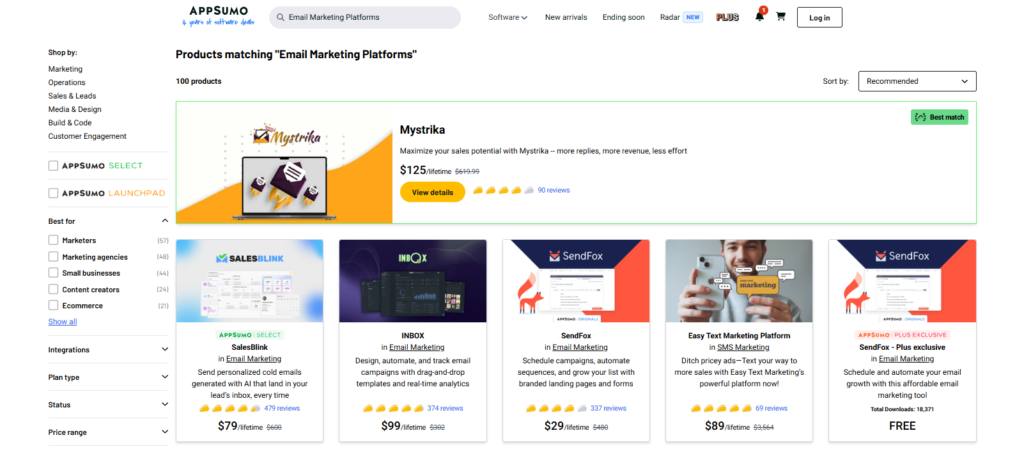
Task: Expand the Price range filter
Action: [x=108, y=432]
